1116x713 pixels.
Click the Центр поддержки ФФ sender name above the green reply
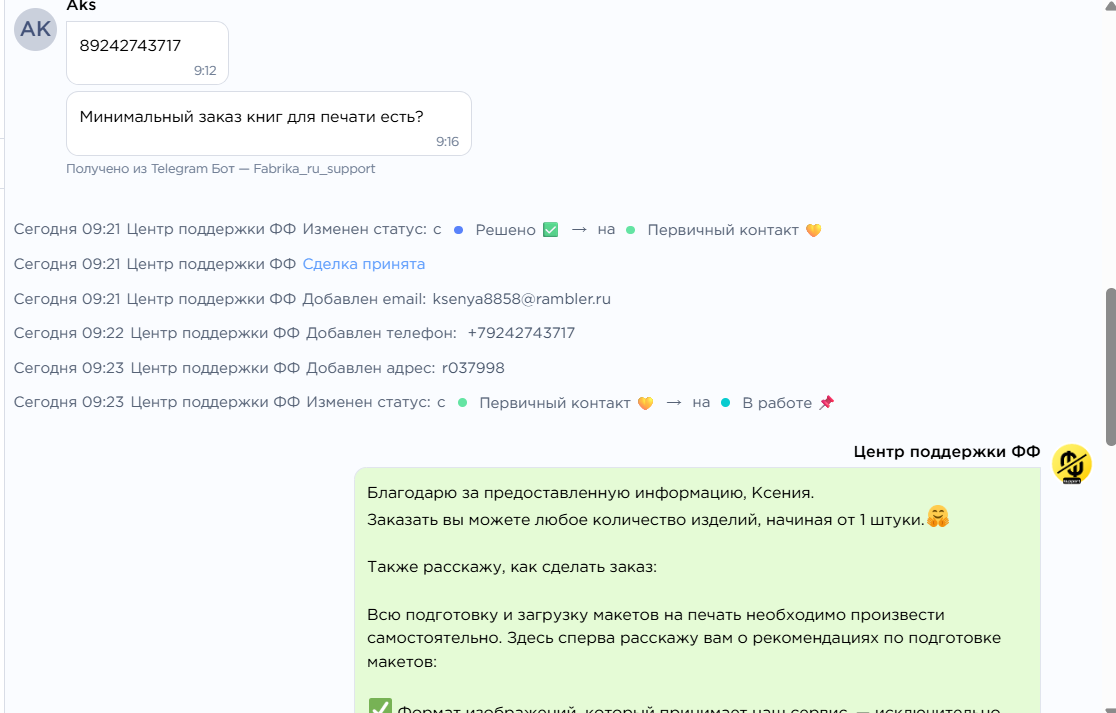click(x=947, y=452)
